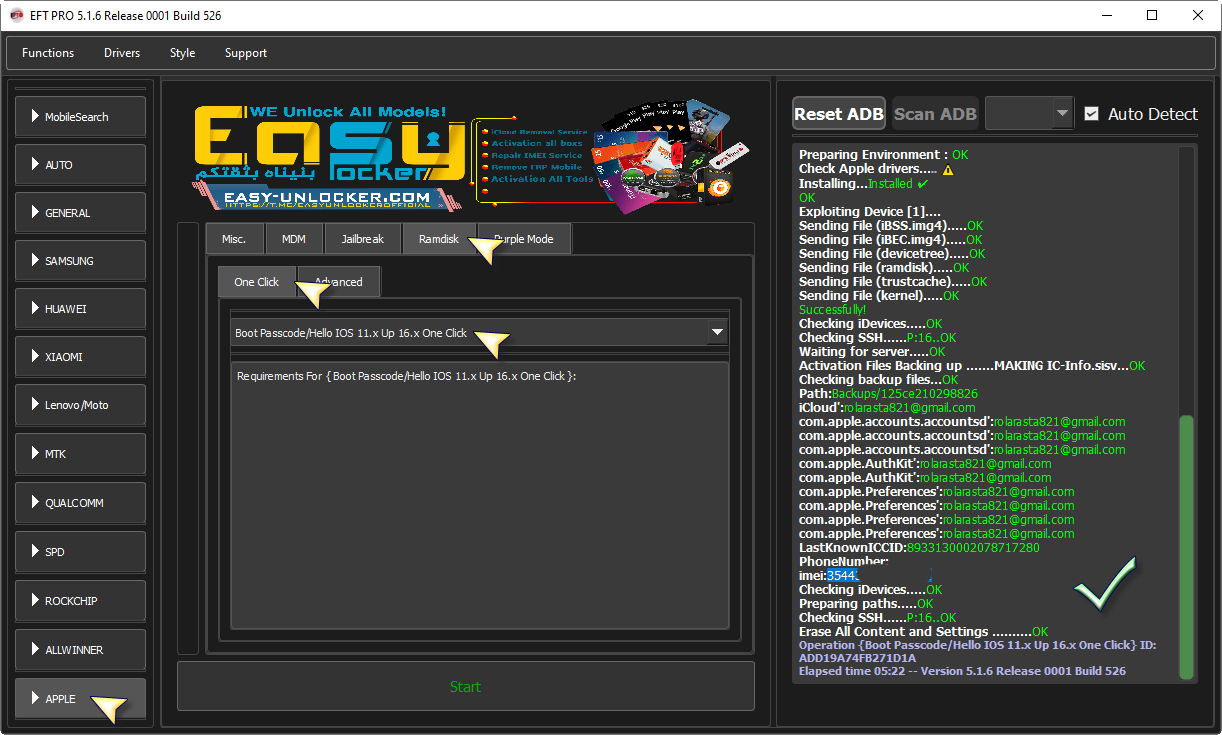Select the HUAWEI section
This screenshot has height=735, width=1222.
pos(80,309)
